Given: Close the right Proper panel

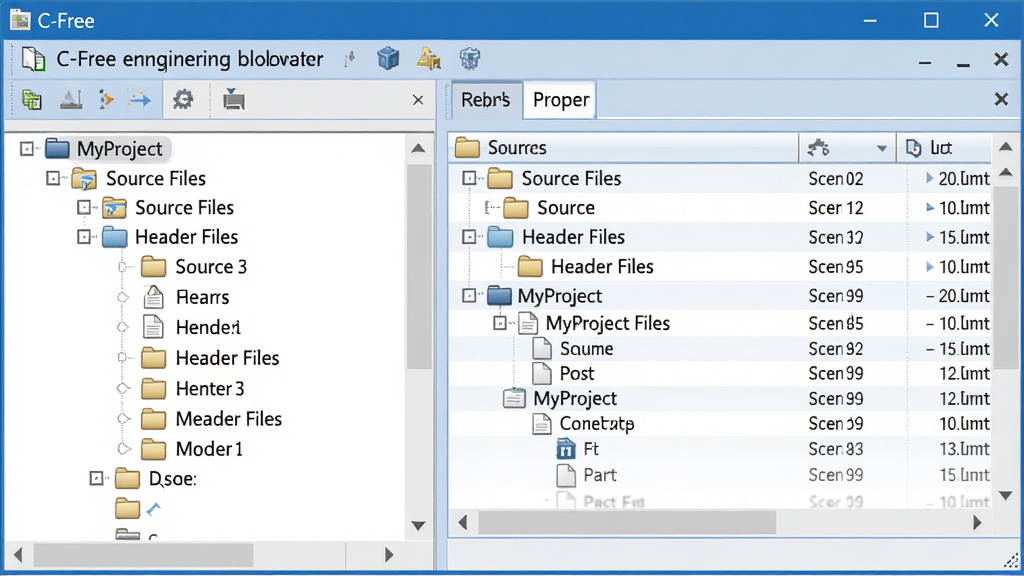Looking at the screenshot, I should point(1001,99).
